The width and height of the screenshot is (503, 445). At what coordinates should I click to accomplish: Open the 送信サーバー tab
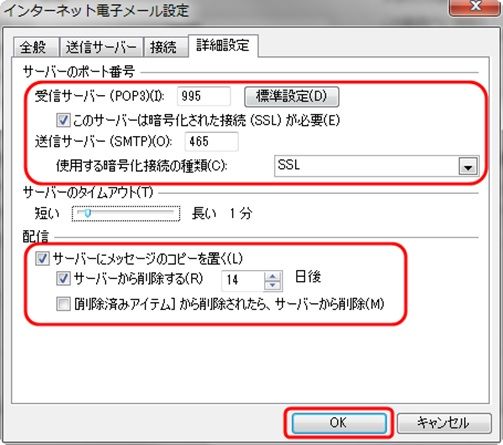pos(101,47)
